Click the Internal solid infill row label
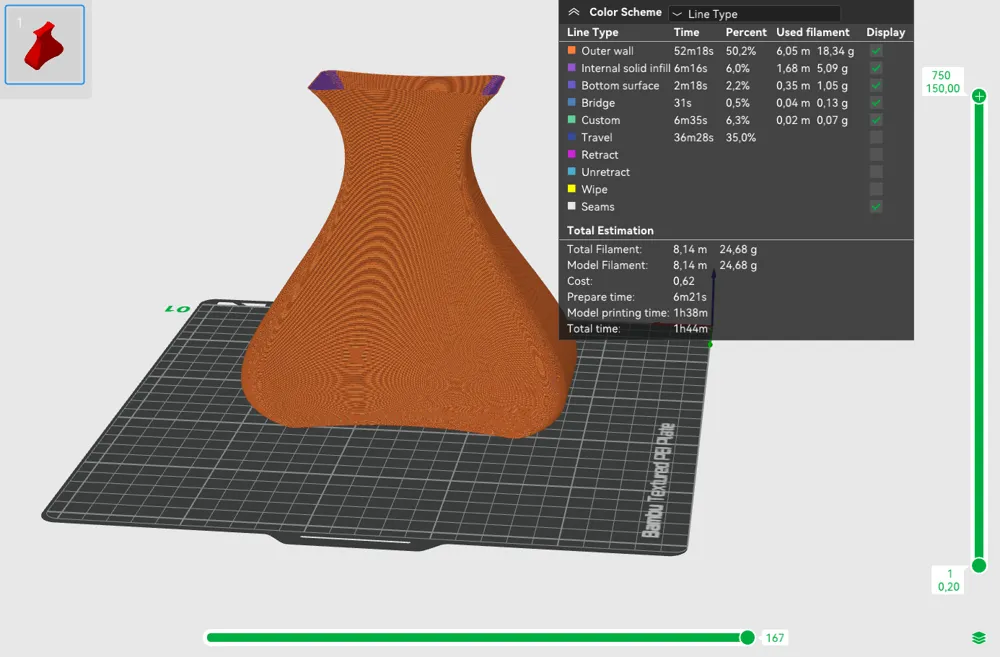The image size is (1000, 657). (626, 68)
